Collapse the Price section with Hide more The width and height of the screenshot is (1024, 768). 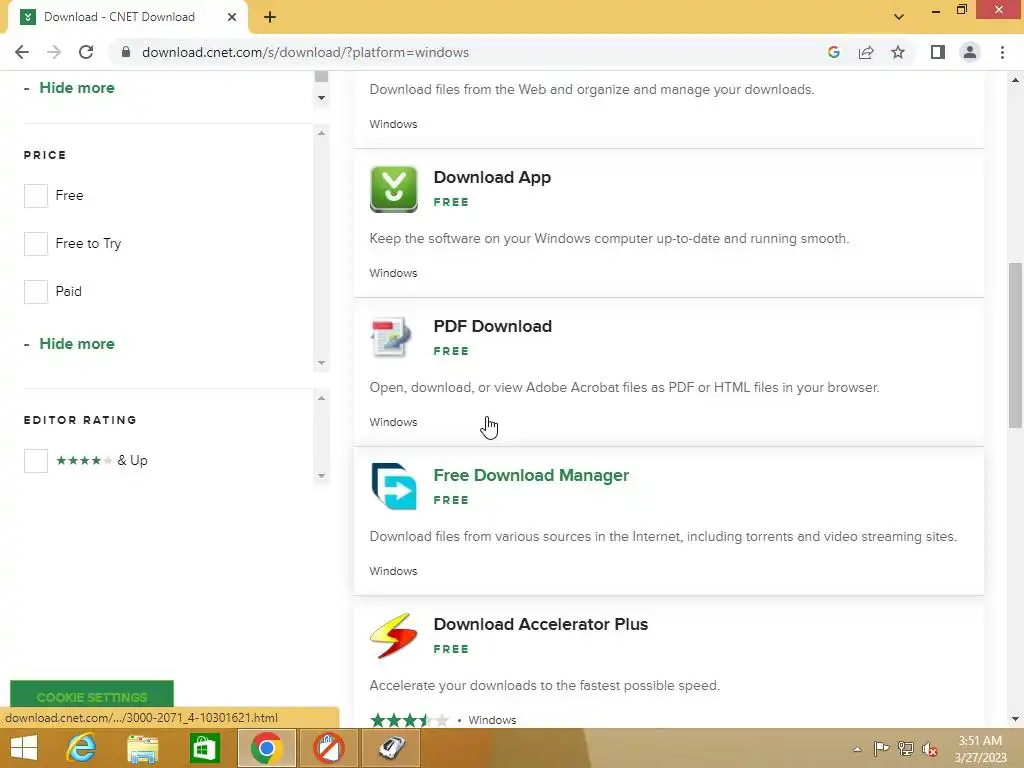click(76, 344)
